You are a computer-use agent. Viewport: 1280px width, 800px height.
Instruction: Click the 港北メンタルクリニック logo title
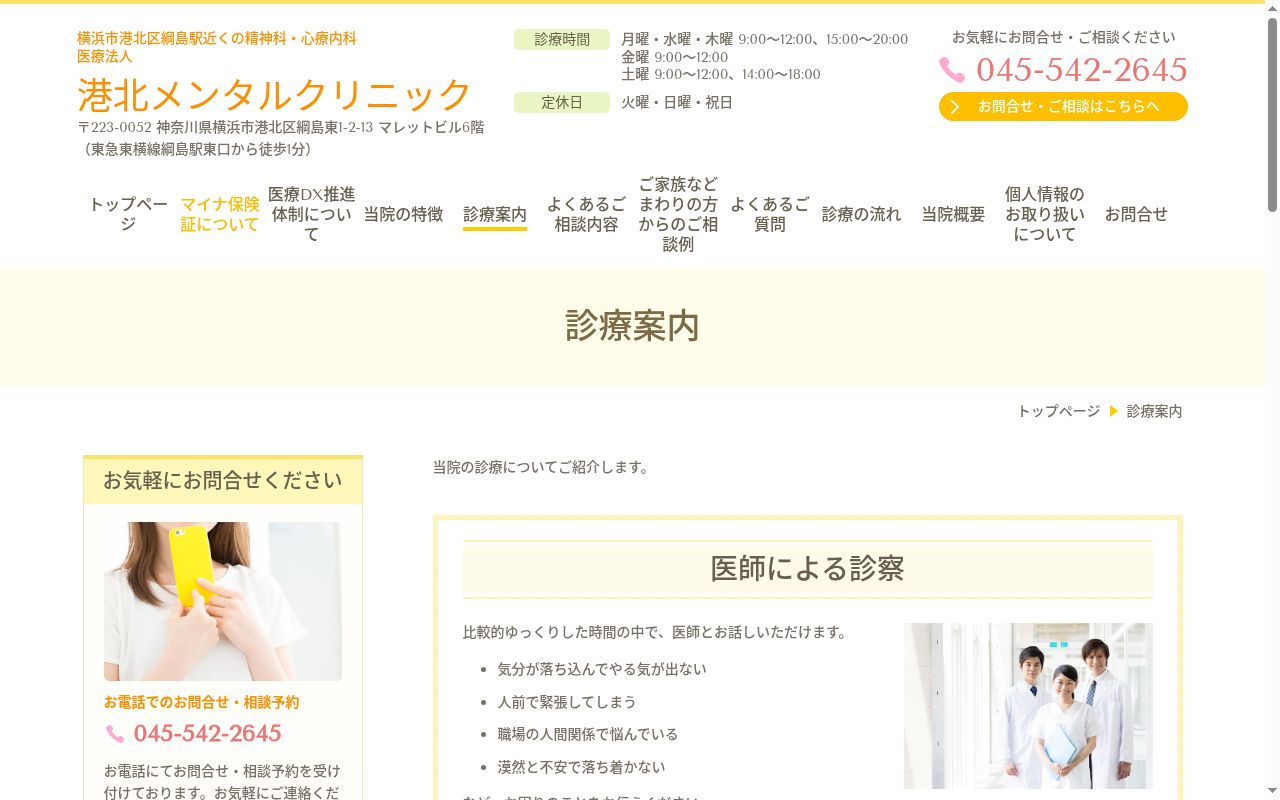(x=274, y=94)
